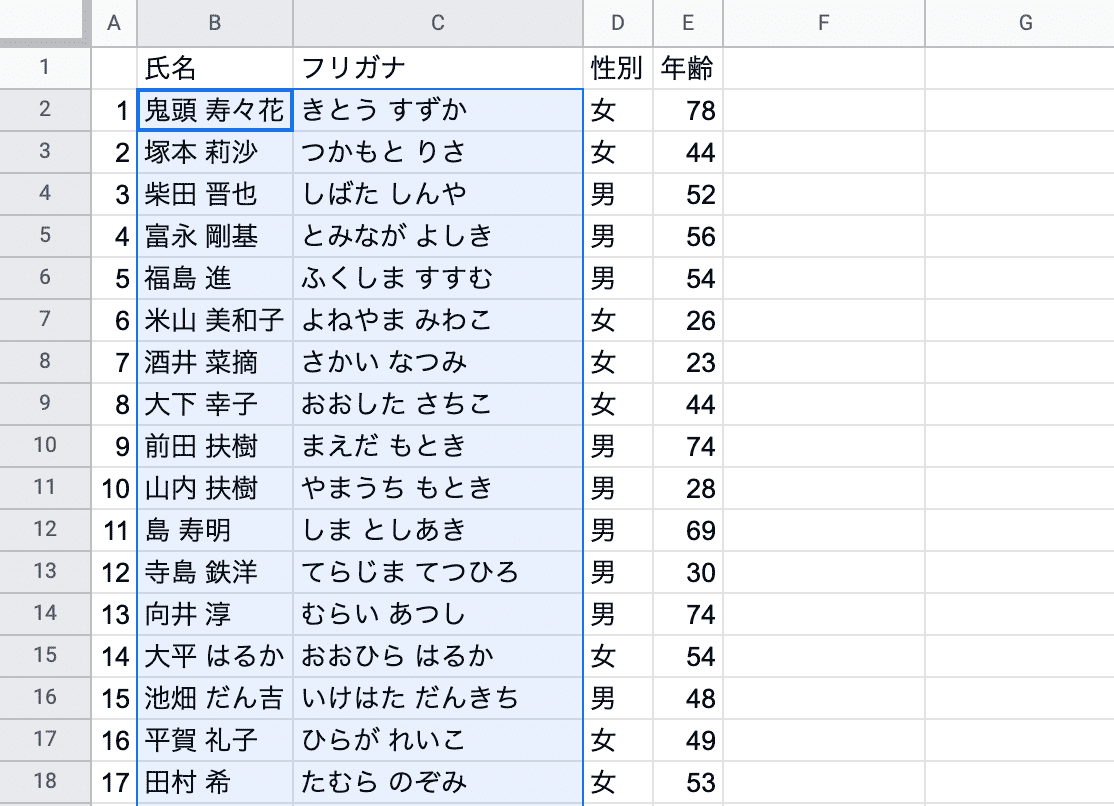
Task: Click the フリガナ header cell
Action: 438,68
